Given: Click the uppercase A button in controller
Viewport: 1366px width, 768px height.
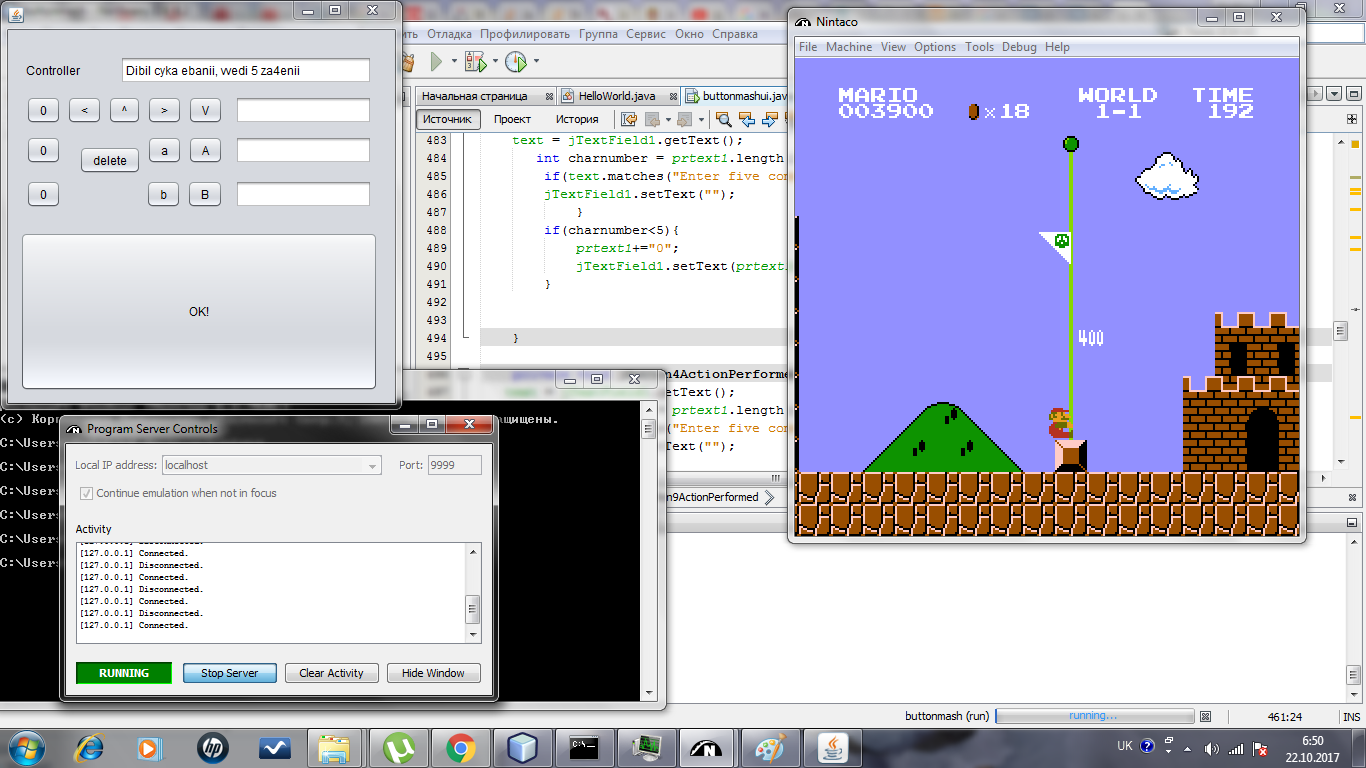Looking at the screenshot, I should (205, 151).
